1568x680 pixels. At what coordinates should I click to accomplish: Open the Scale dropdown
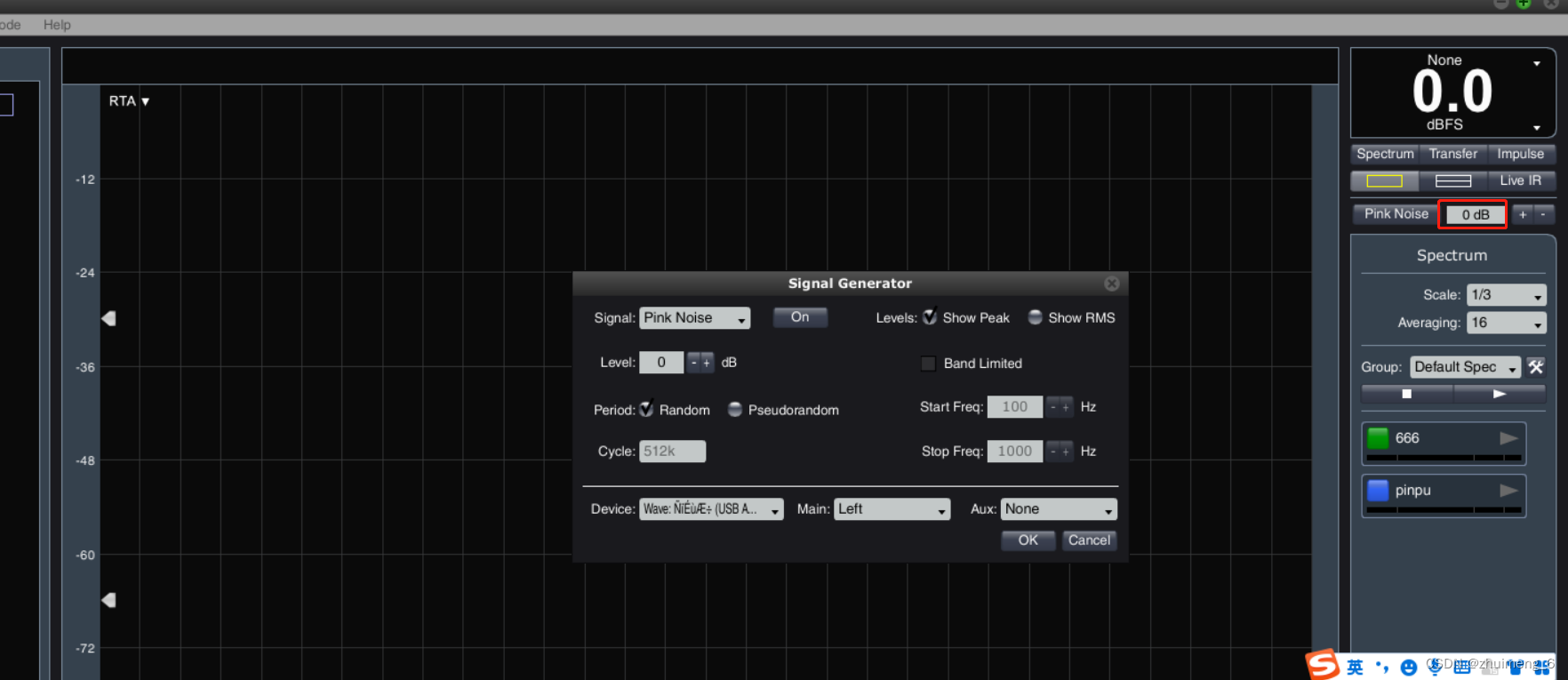(x=1507, y=295)
